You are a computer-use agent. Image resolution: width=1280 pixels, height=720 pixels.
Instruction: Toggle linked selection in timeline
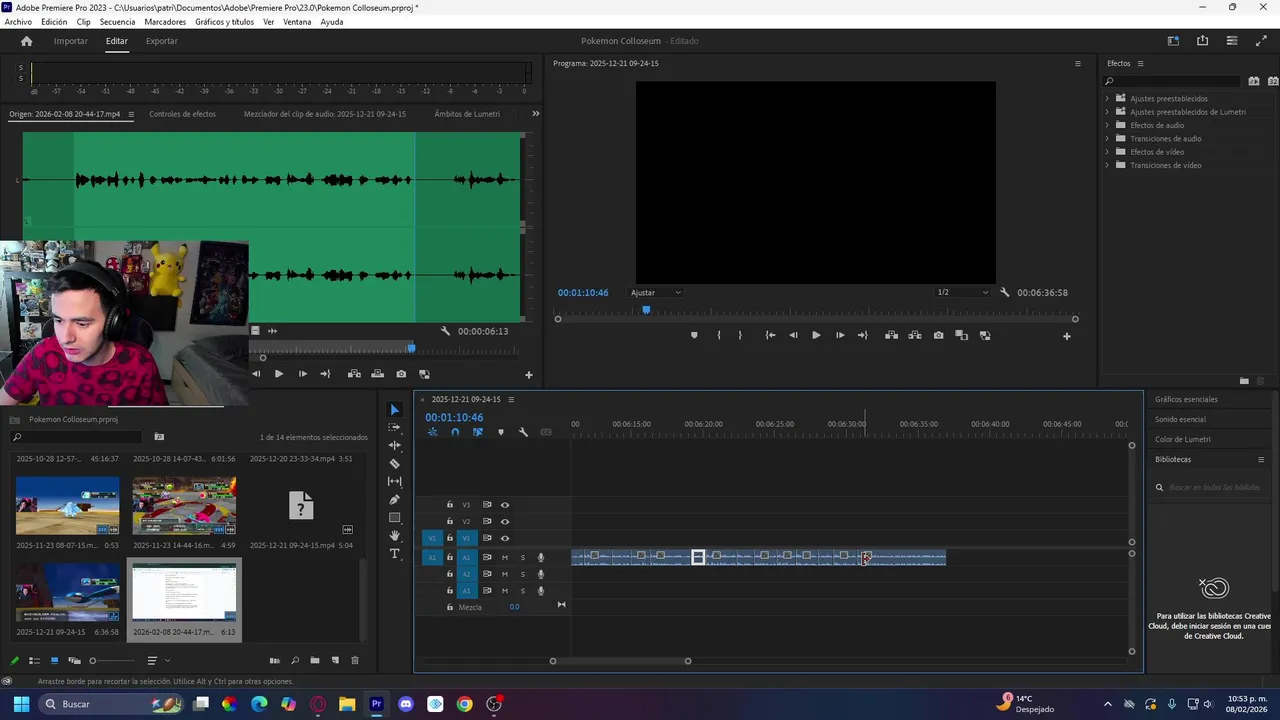pos(478,432)
